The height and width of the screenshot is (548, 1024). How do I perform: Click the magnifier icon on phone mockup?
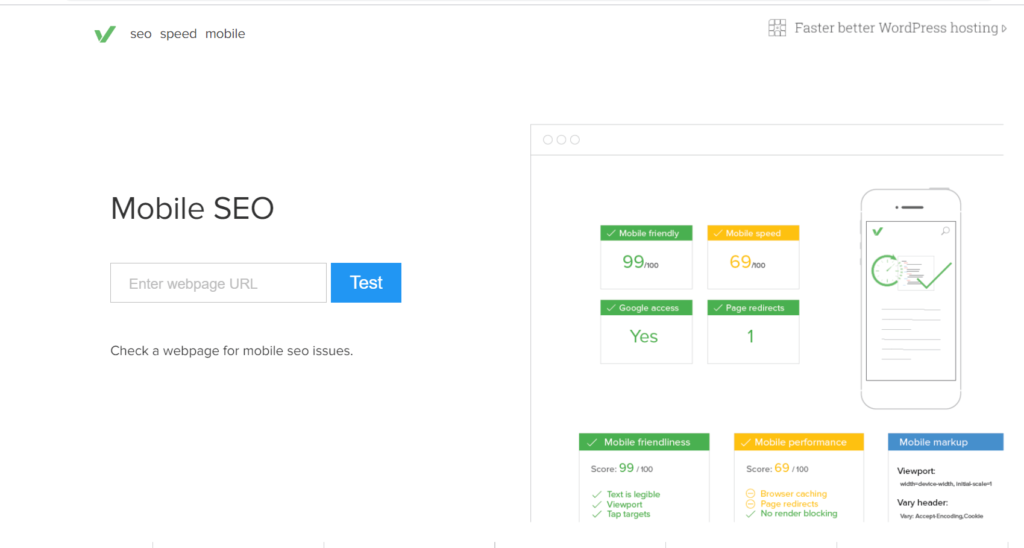point(945,231)
